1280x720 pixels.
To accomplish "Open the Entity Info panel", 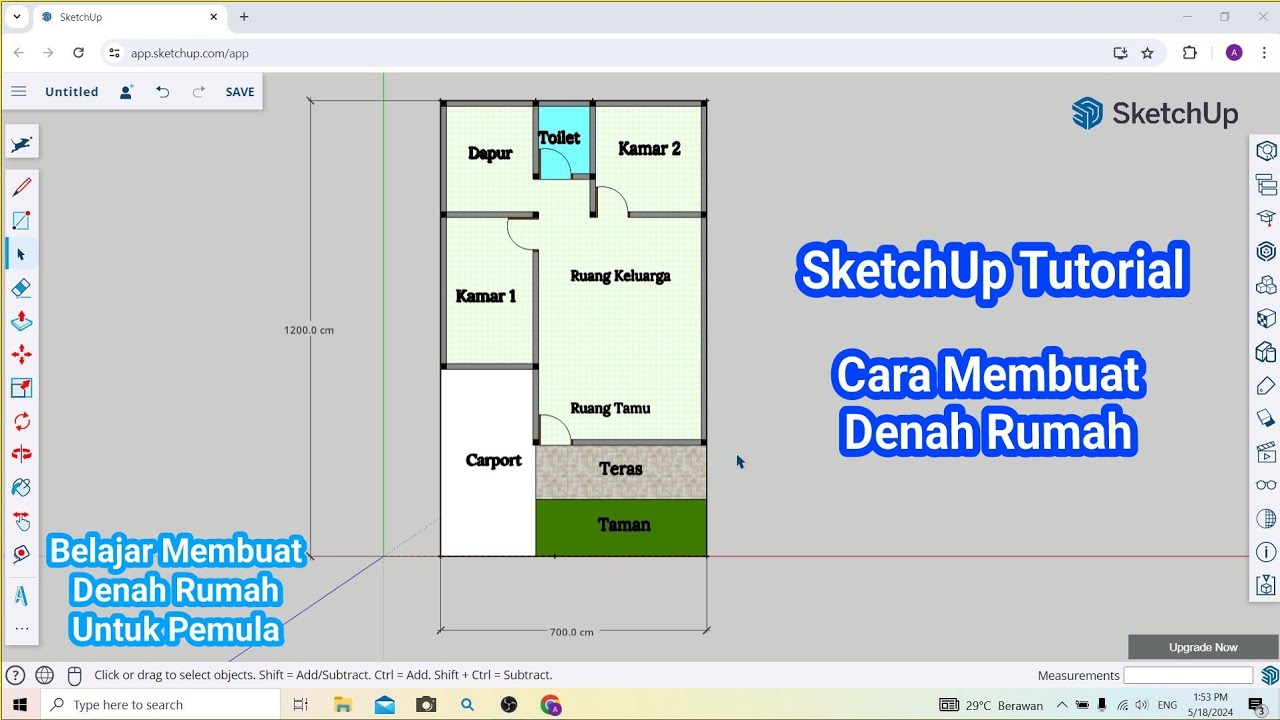I will click(x=1266, y=151).
